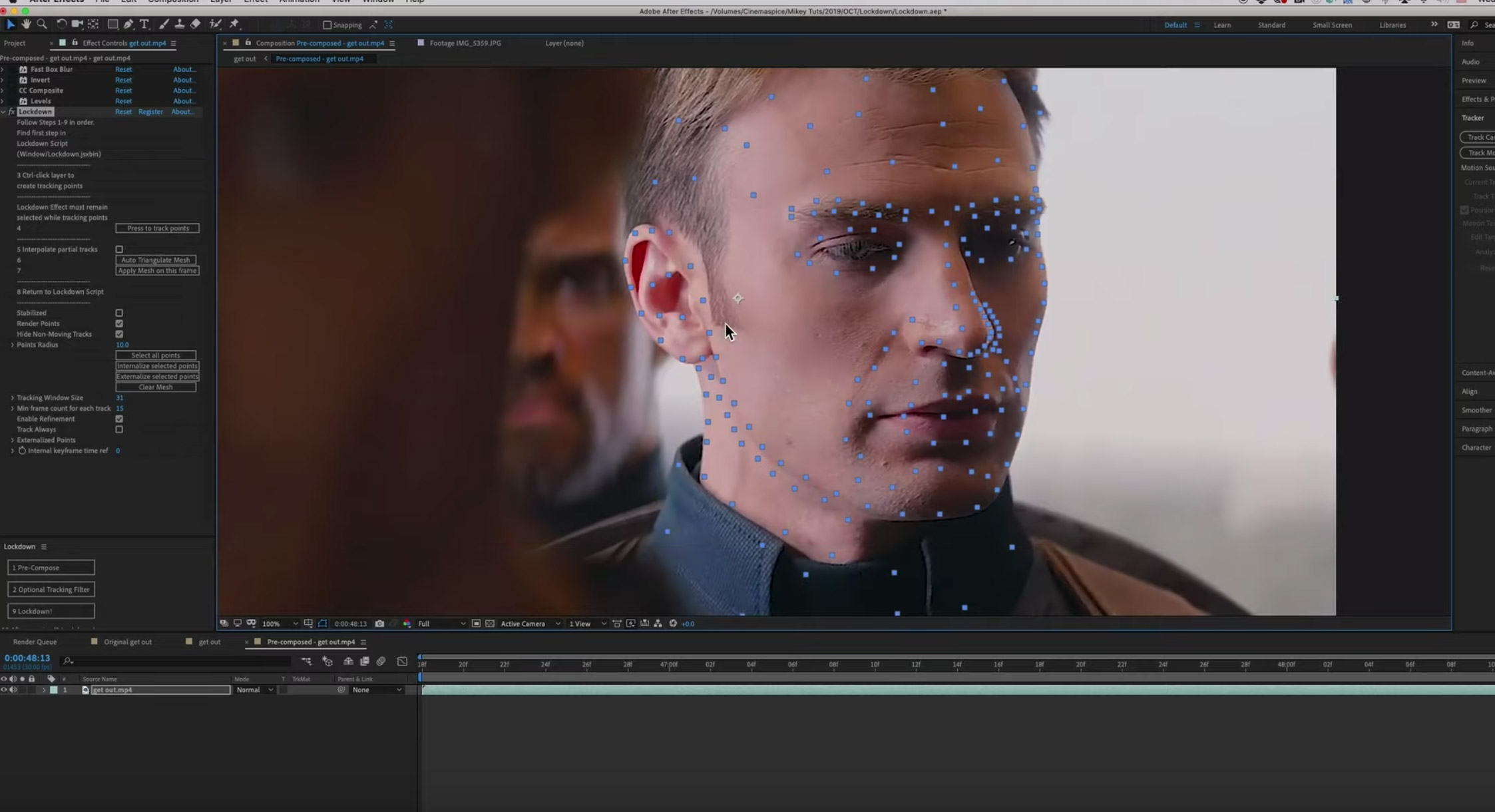Click the exposure value +0.0
Image resolution: width=1495 pixels, height=812 pixels.
(x=688, y=624)
